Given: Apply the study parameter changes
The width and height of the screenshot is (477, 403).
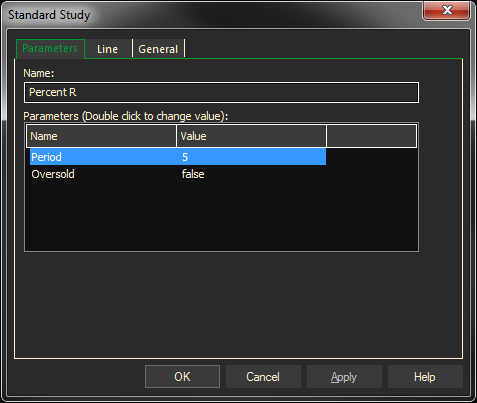Looking at the screenshot, I should [x=344, y=377].
